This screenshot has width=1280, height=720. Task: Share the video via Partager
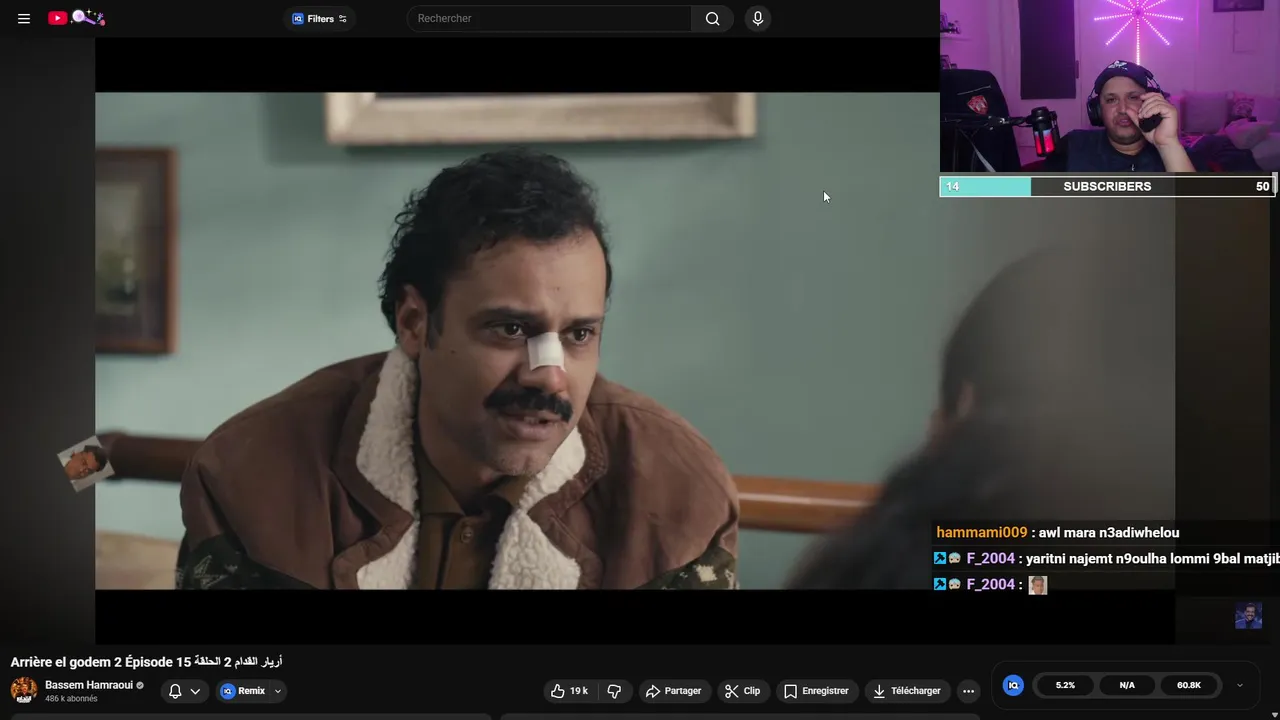pyautogui.click(x=674, y=691)
